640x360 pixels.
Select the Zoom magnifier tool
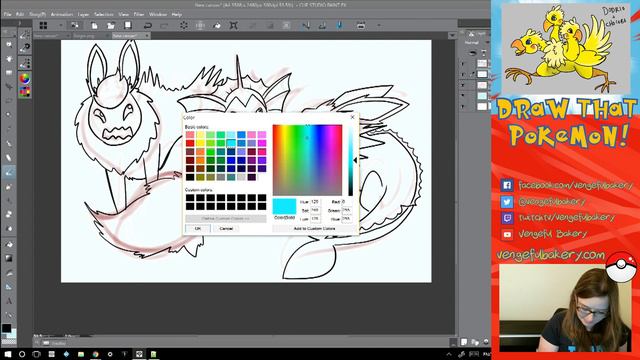[9, 44]
